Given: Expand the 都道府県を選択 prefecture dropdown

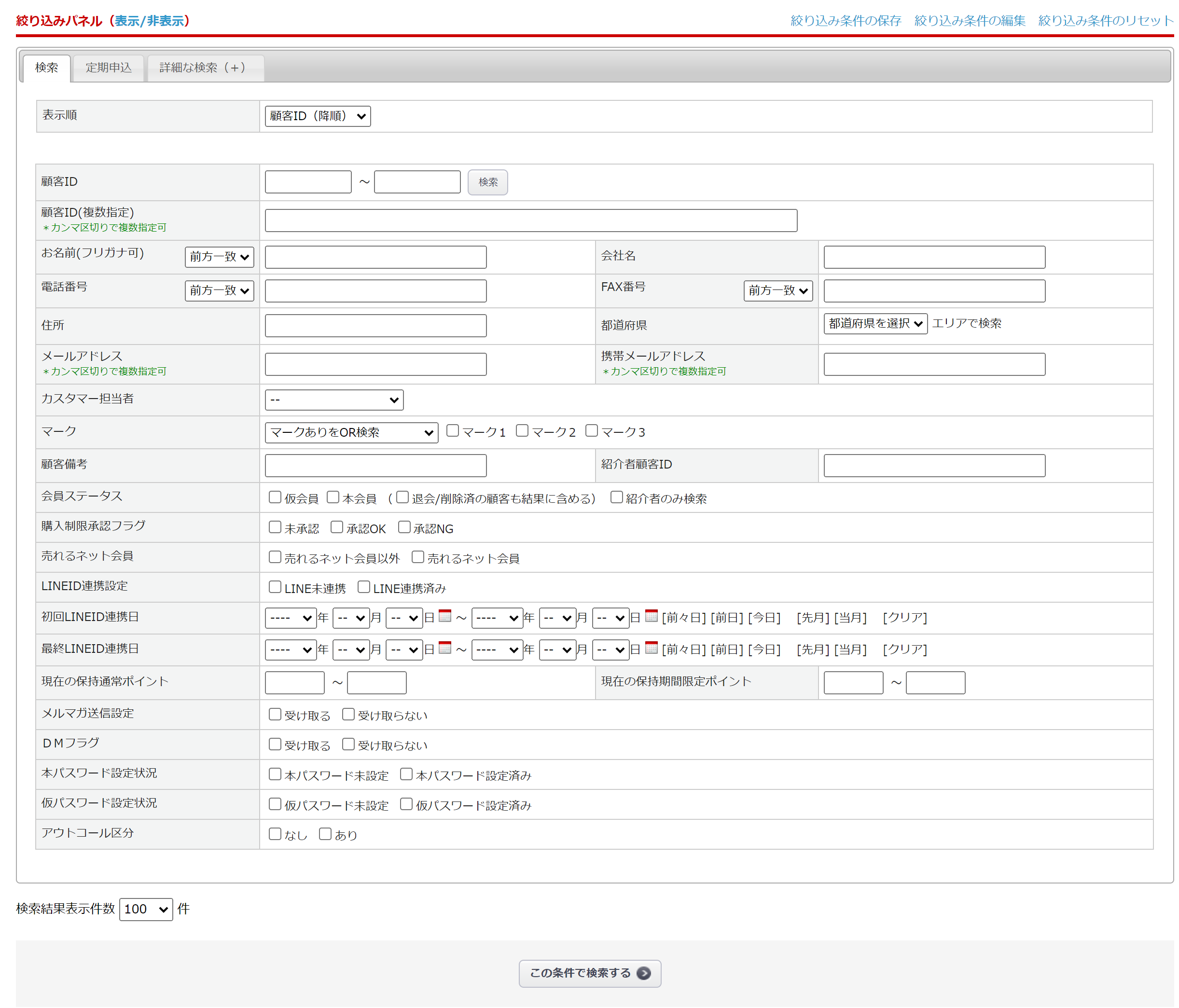Looking at the screenshot, I should [875, 324].
